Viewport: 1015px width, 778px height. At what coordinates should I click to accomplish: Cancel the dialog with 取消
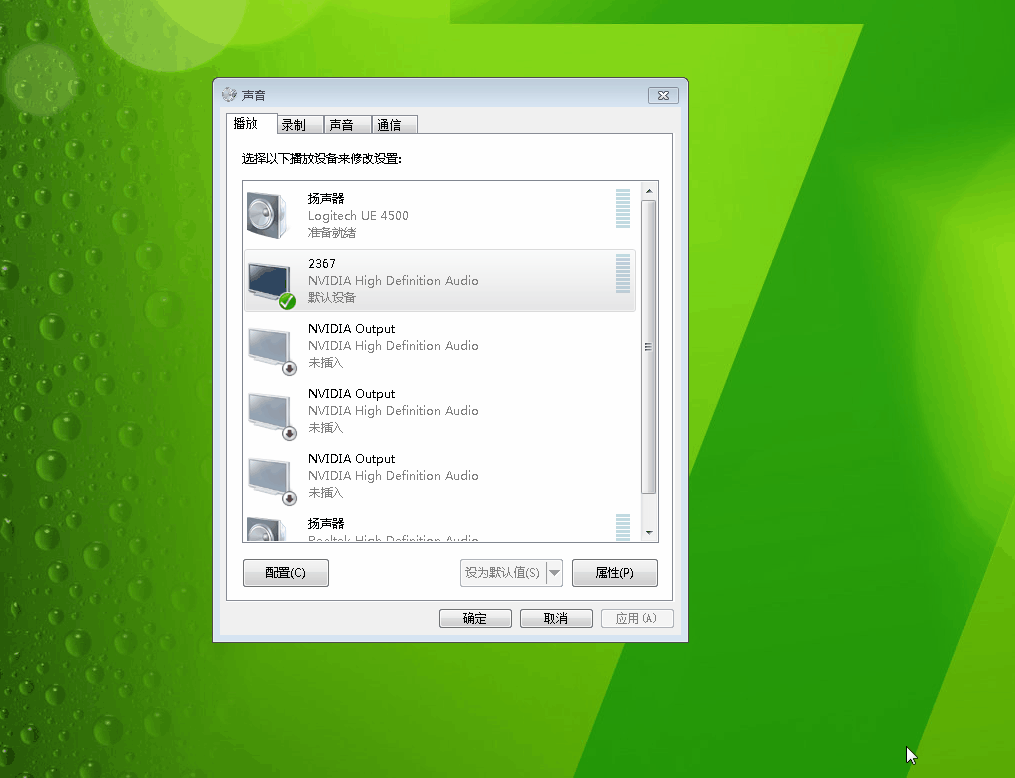point(556,618)
